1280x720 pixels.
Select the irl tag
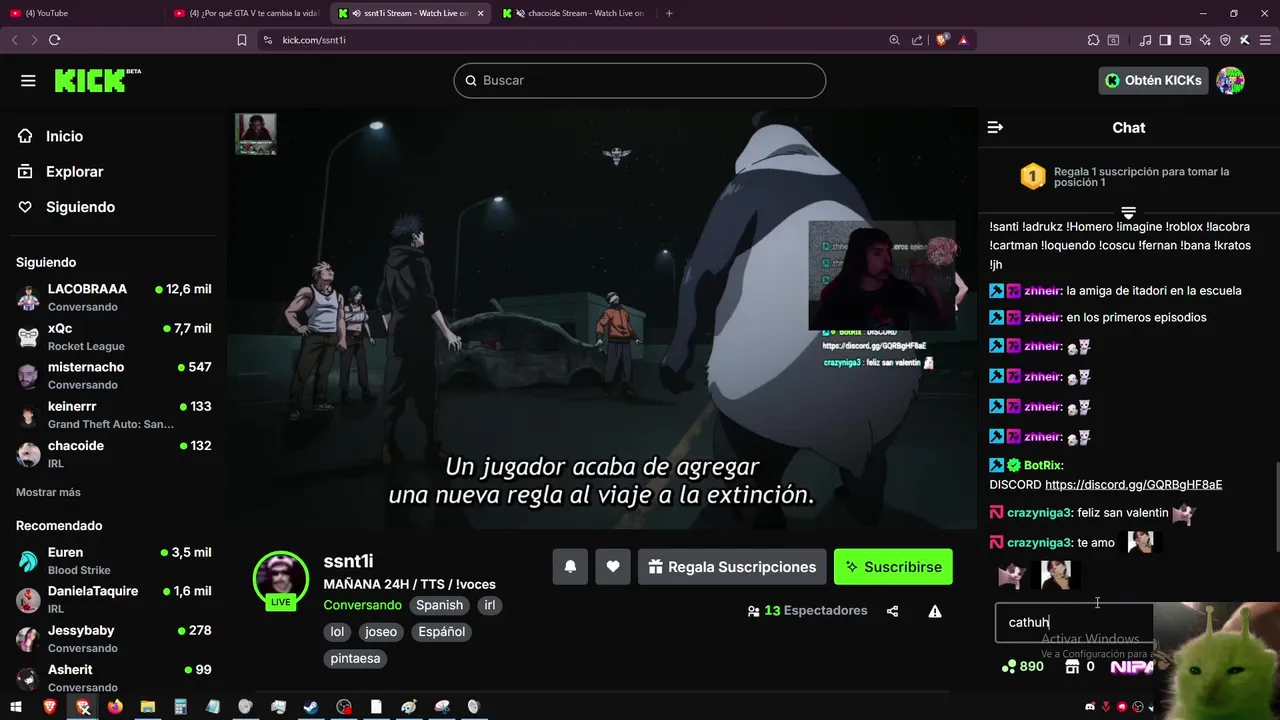pyautogui.click(x=490, y=605)
